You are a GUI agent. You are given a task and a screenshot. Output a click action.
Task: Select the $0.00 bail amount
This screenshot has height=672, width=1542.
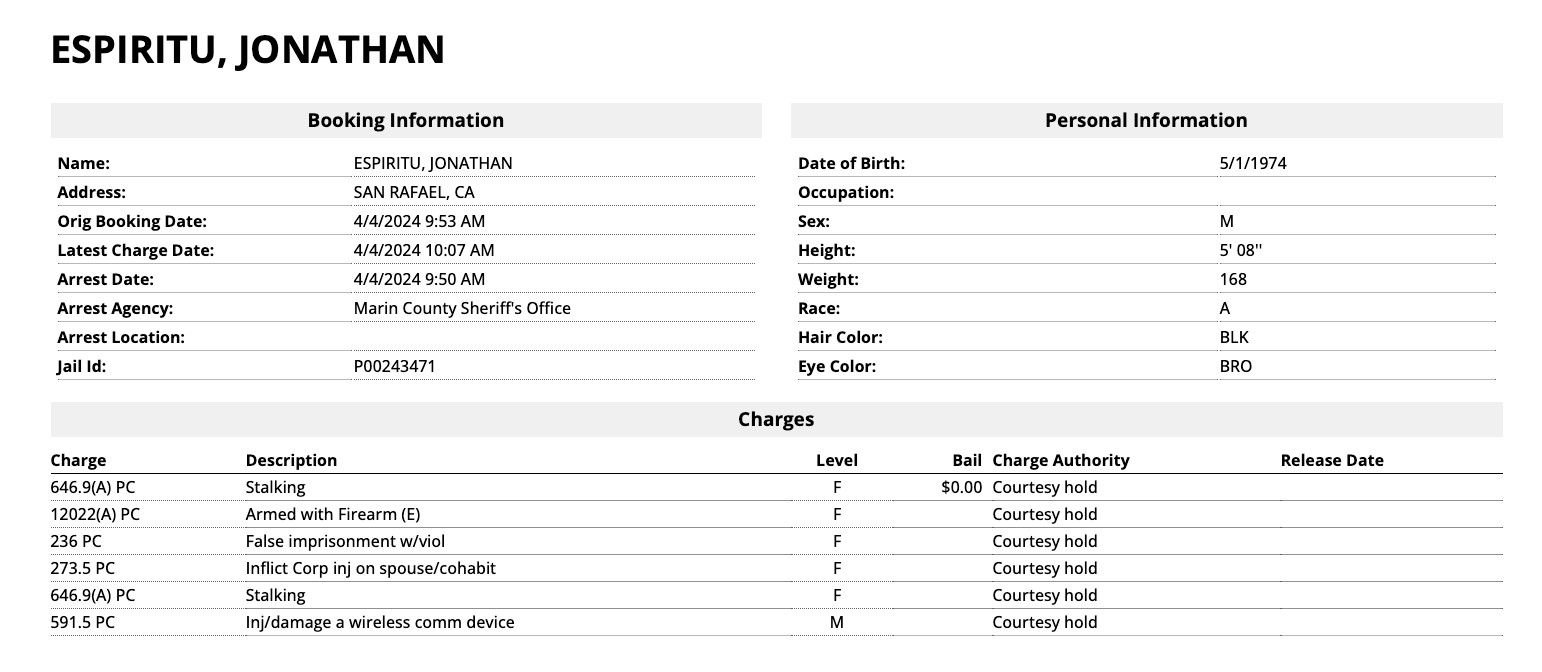(x=961, y=487)
